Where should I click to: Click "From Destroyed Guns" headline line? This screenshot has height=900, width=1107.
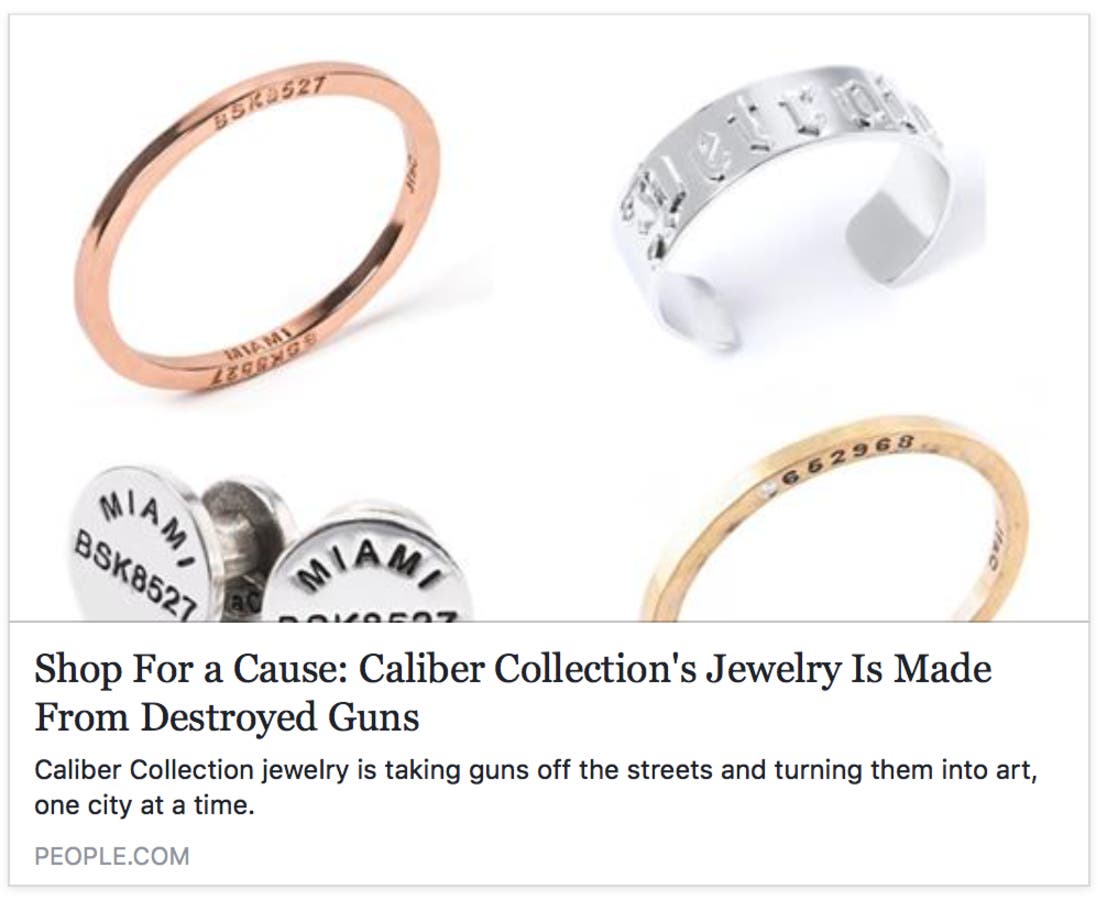[x=226, y=717]
